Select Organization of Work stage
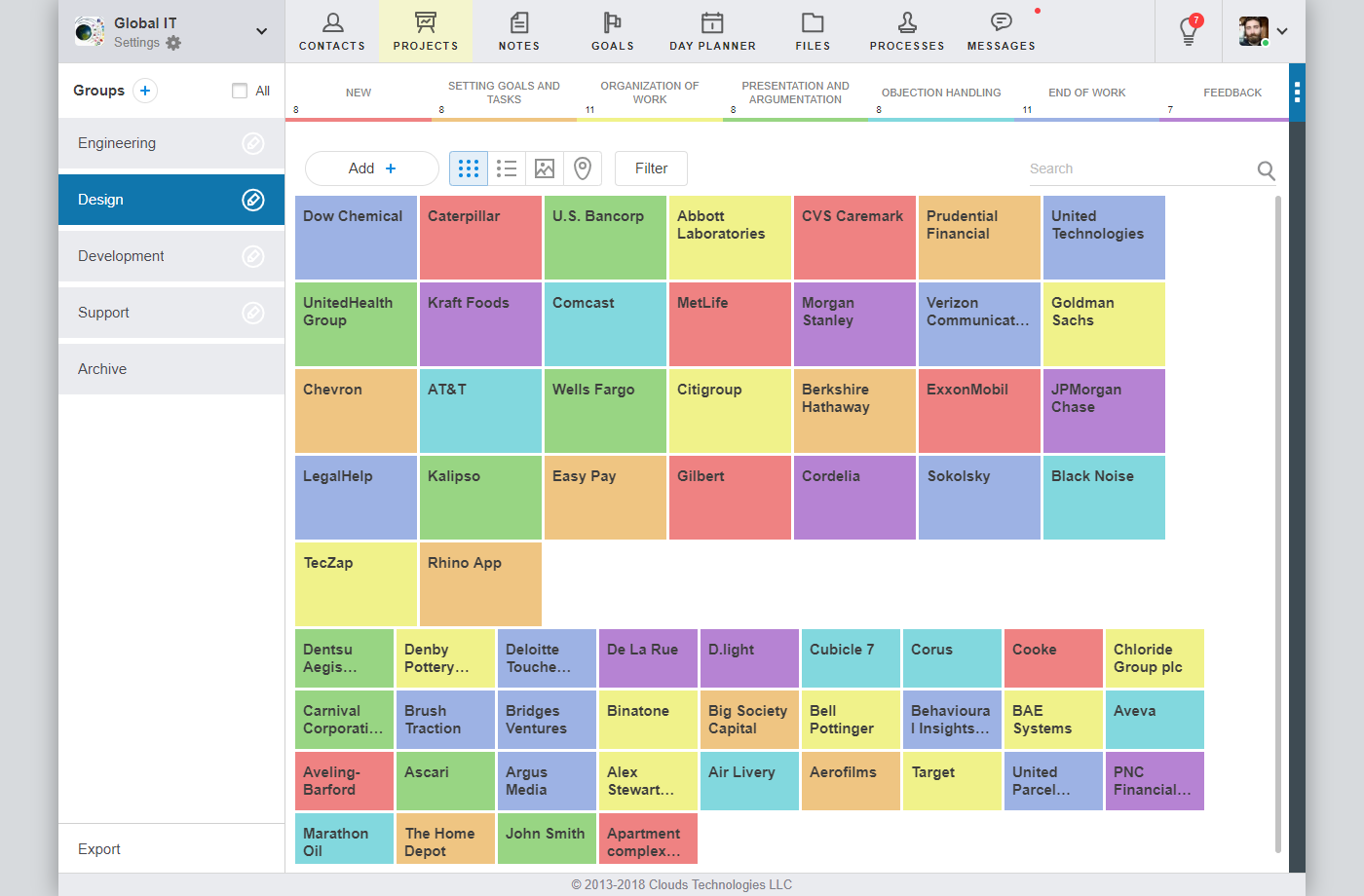Screen dimensions: 1364x896 650,93
